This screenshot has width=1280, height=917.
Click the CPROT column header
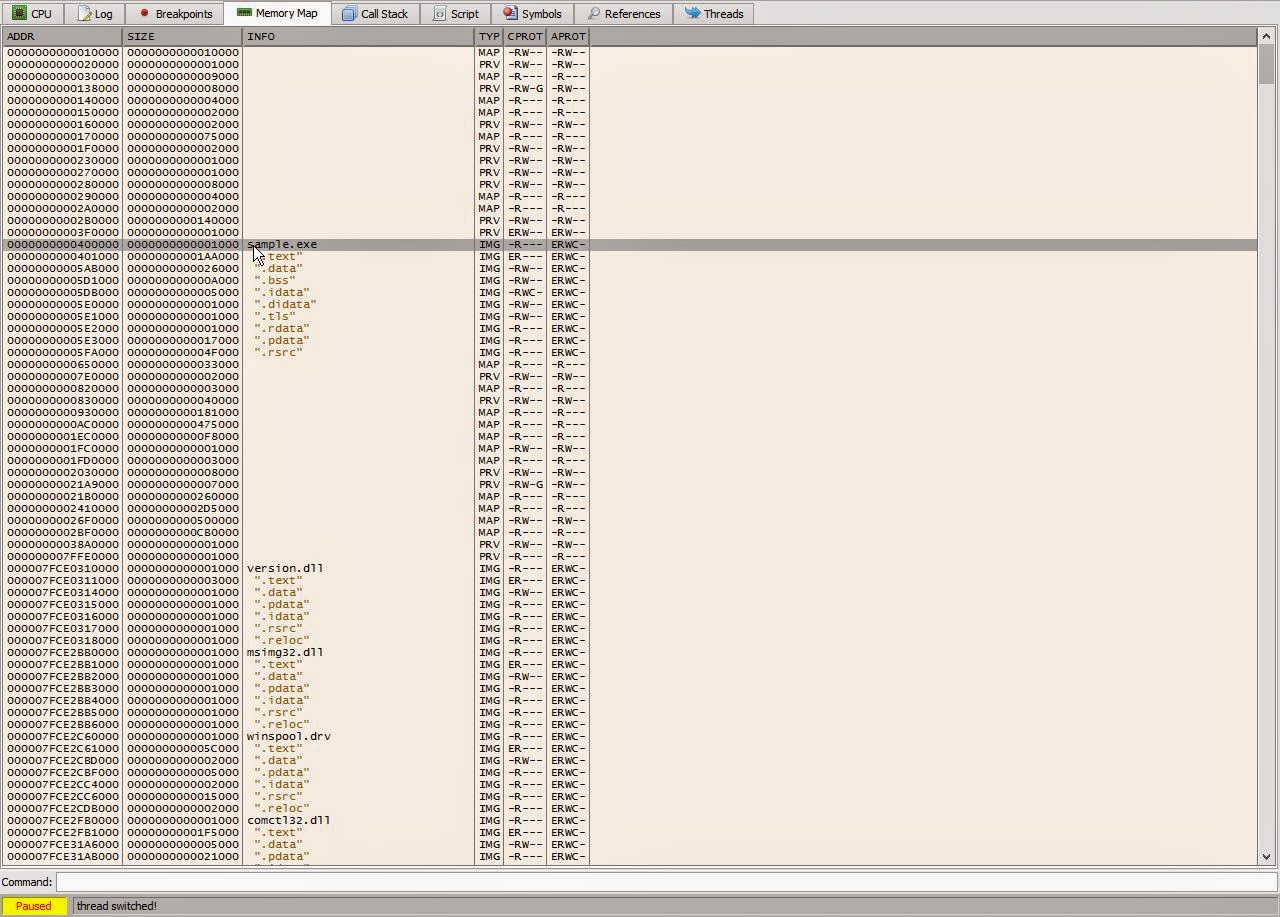tap(525, 37)
